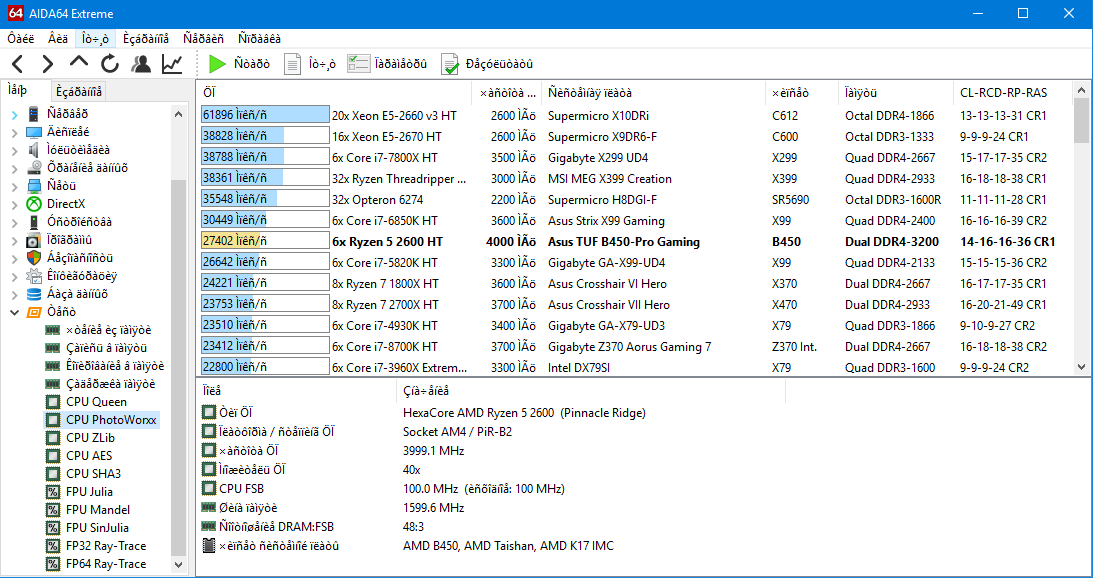Click the disk storage icon in tree
The height and width of the screenshot is (578, 1093).
click(34, 168)
